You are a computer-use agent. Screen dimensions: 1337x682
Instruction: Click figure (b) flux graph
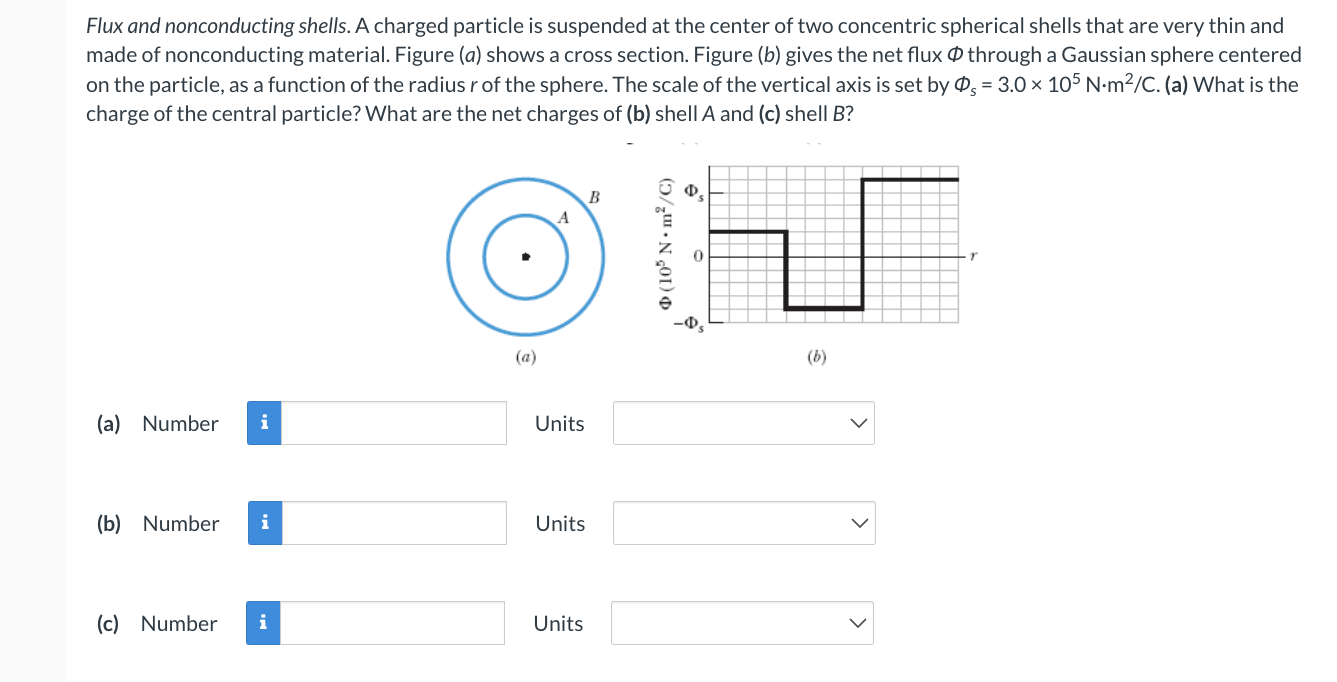835,245
